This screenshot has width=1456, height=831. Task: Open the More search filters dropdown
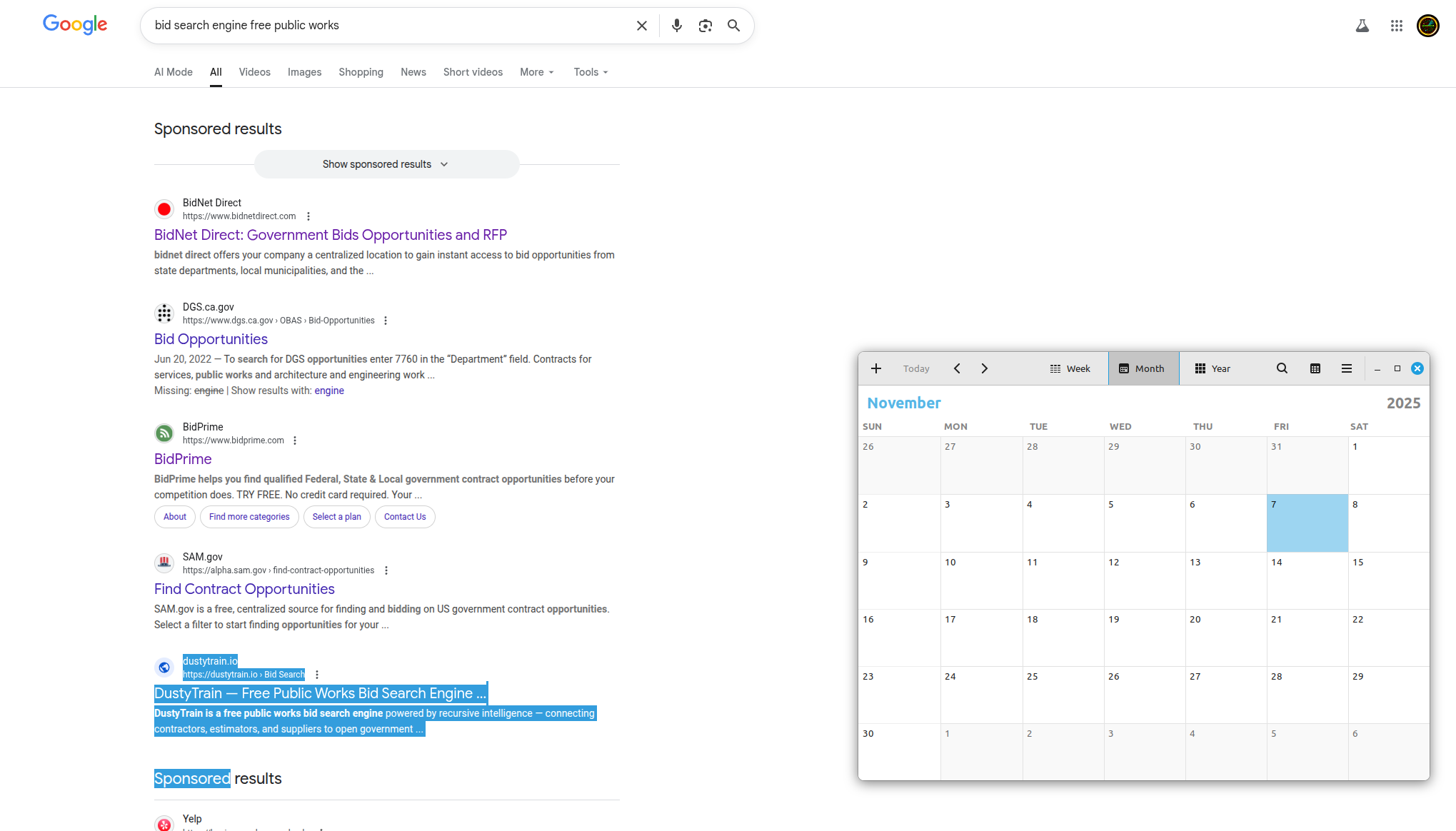[x=536, y=72]
